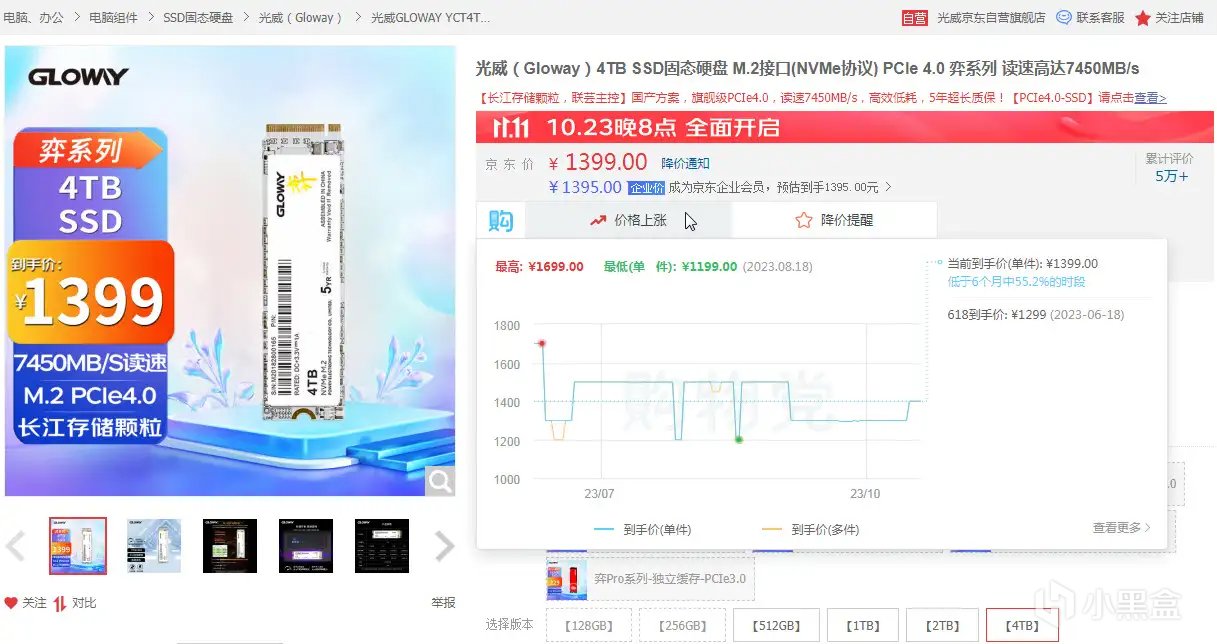Choose the 【256GB】 version option
Screen dimensions: 1217x644
(x=683, y=625)
